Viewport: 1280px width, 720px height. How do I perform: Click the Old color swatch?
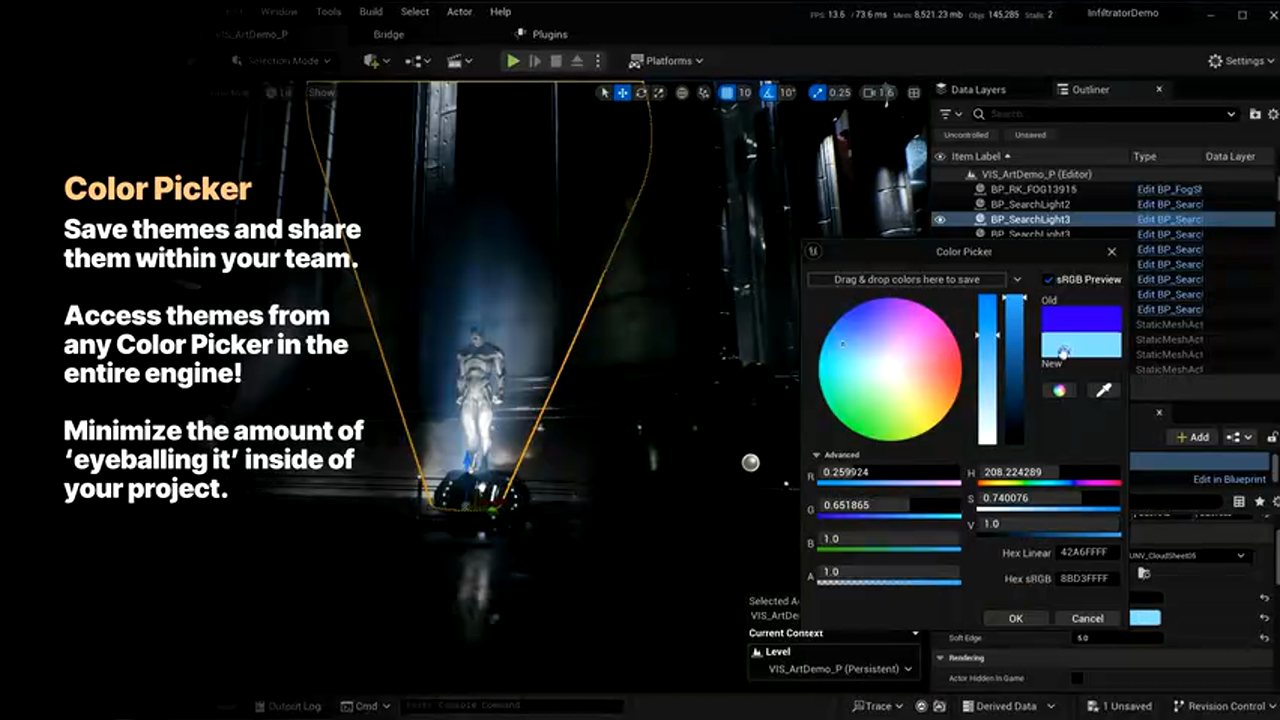[1081, 319]
